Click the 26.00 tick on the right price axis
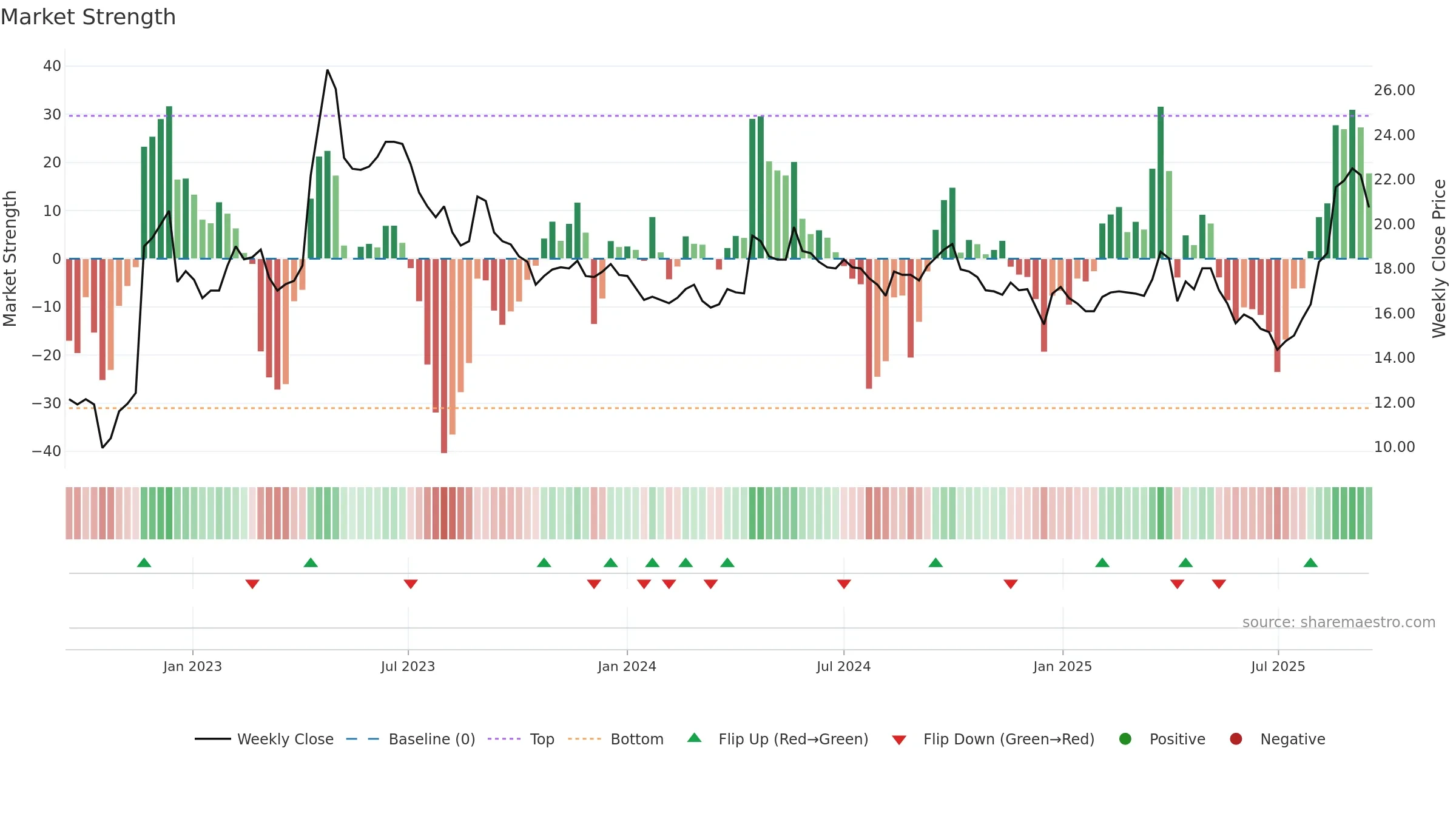The image size is (1456, 819). (1394, 90)
